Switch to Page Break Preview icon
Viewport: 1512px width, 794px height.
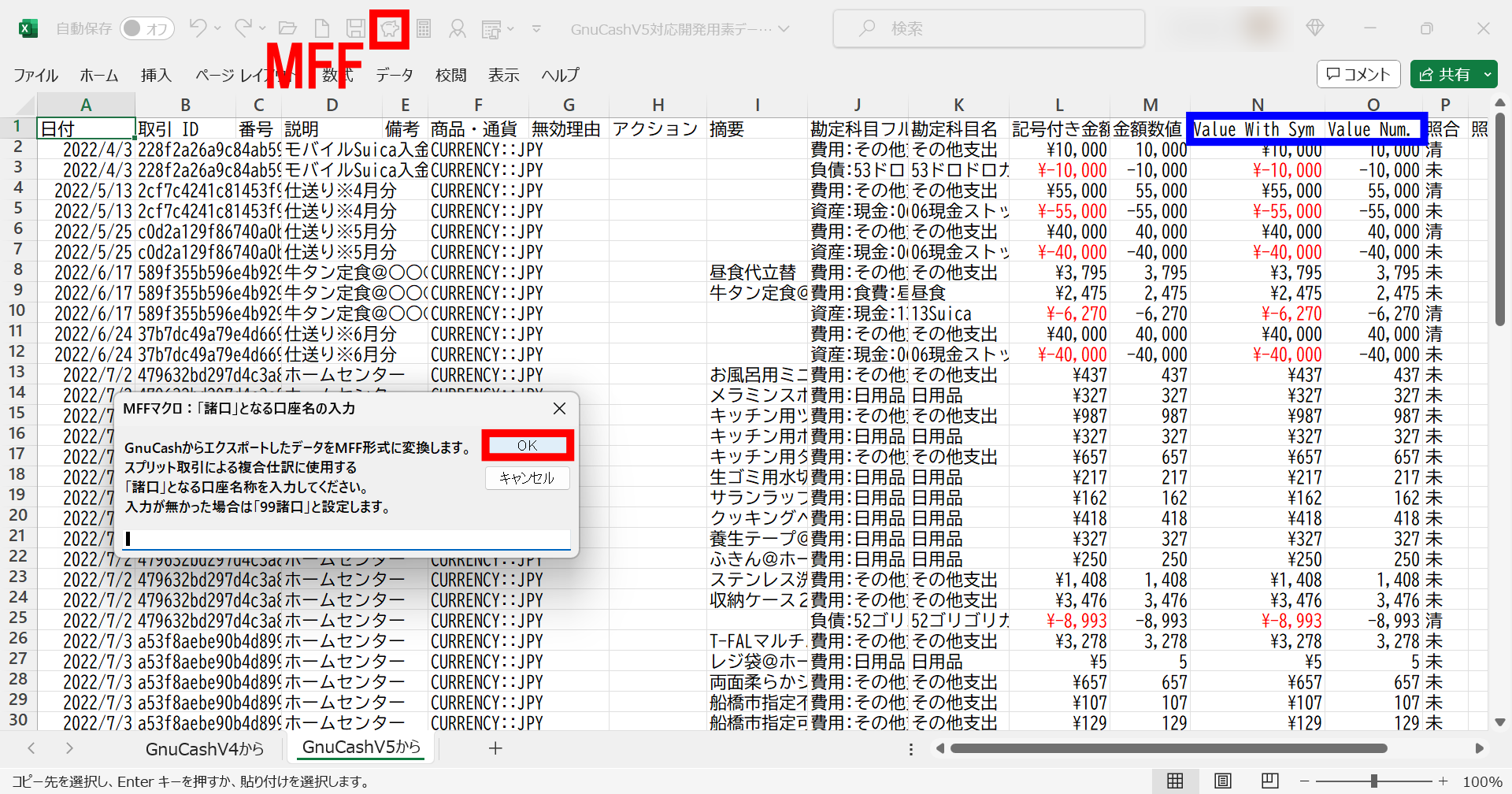click(1269, 781)
